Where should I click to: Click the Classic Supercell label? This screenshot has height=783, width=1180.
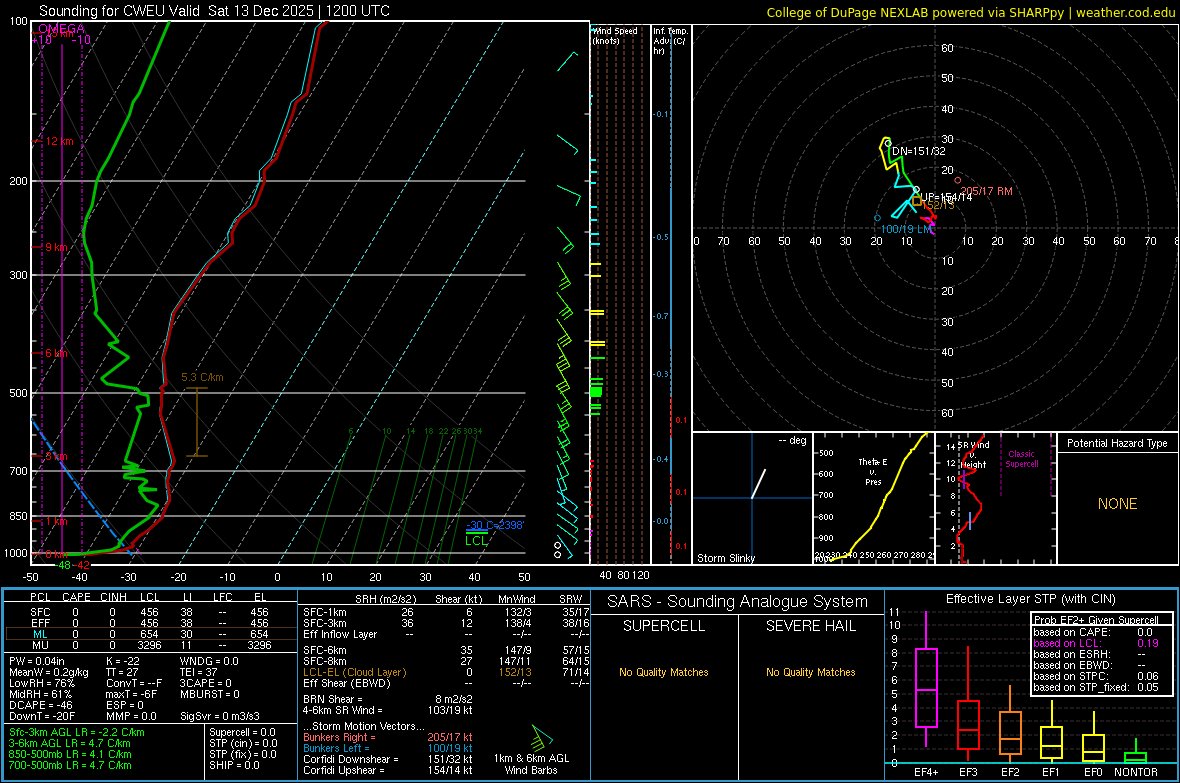coord(1021,459)
